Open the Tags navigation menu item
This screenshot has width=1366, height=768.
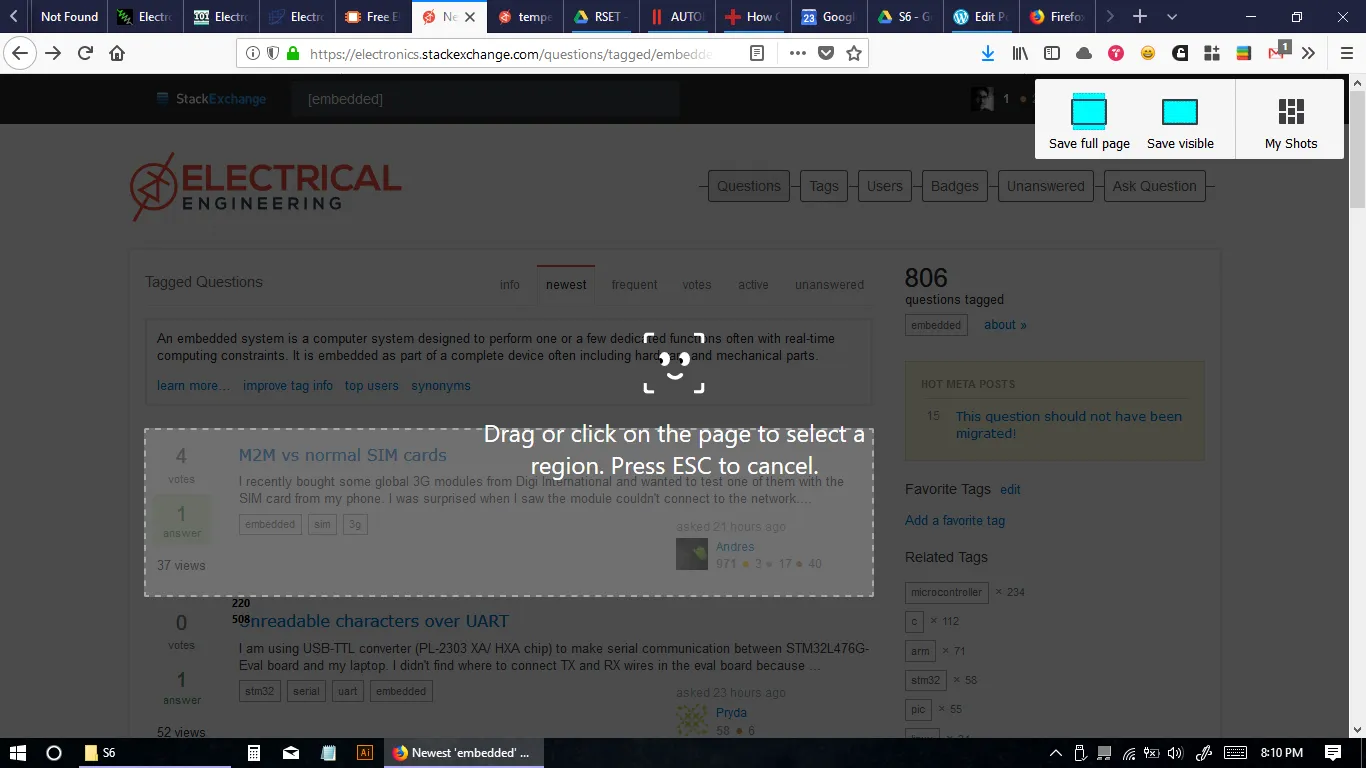[x=823, y=186]
